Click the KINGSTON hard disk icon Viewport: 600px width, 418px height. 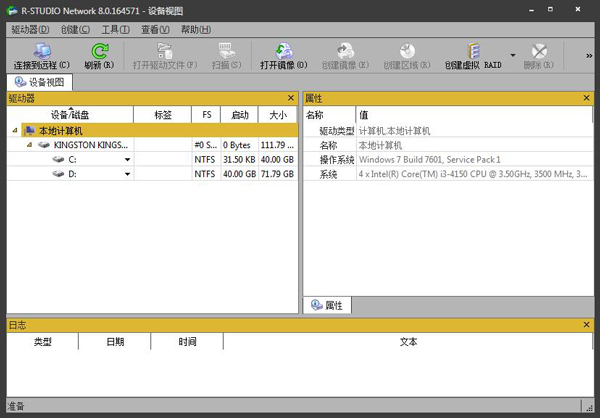click(x=44, y=145)
